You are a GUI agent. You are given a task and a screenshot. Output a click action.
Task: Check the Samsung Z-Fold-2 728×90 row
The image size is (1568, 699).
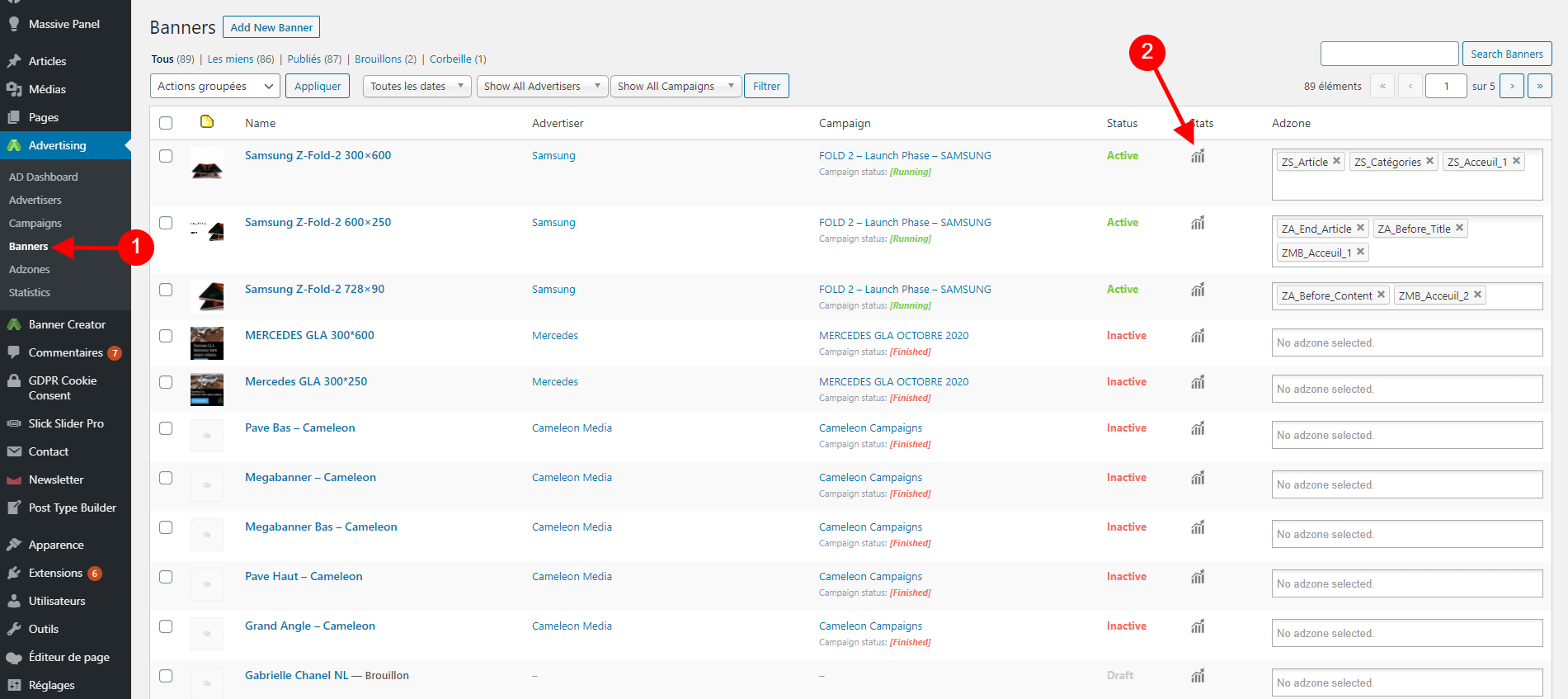(166, 290)
